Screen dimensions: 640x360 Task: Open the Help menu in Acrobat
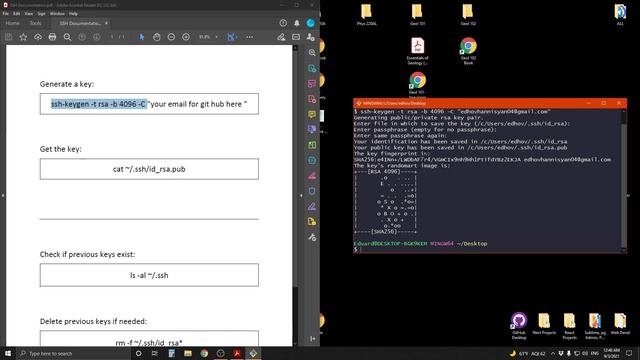coord(73,13)
